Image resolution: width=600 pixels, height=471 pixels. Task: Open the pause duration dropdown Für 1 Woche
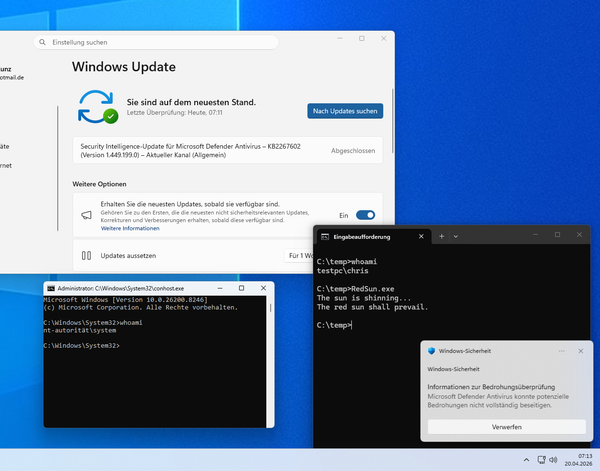click(299, 256)
